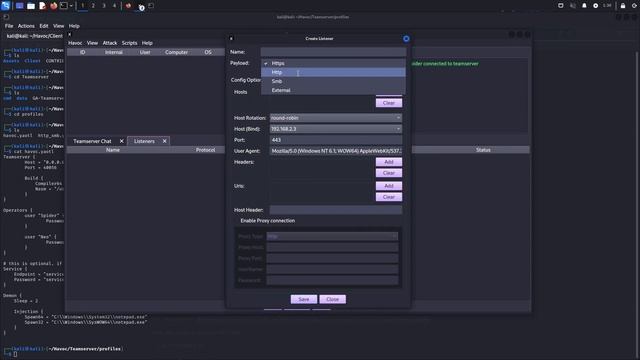Open the network tray icon

[x=573, y=6]
